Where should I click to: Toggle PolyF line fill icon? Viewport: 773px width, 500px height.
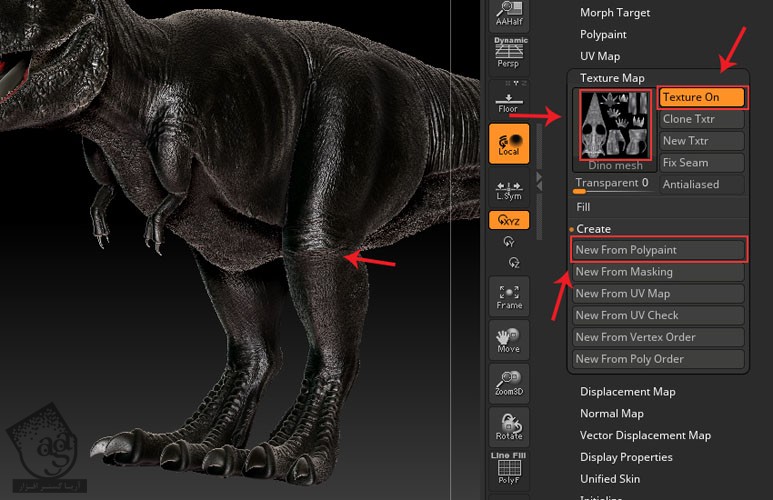[509, 470]
